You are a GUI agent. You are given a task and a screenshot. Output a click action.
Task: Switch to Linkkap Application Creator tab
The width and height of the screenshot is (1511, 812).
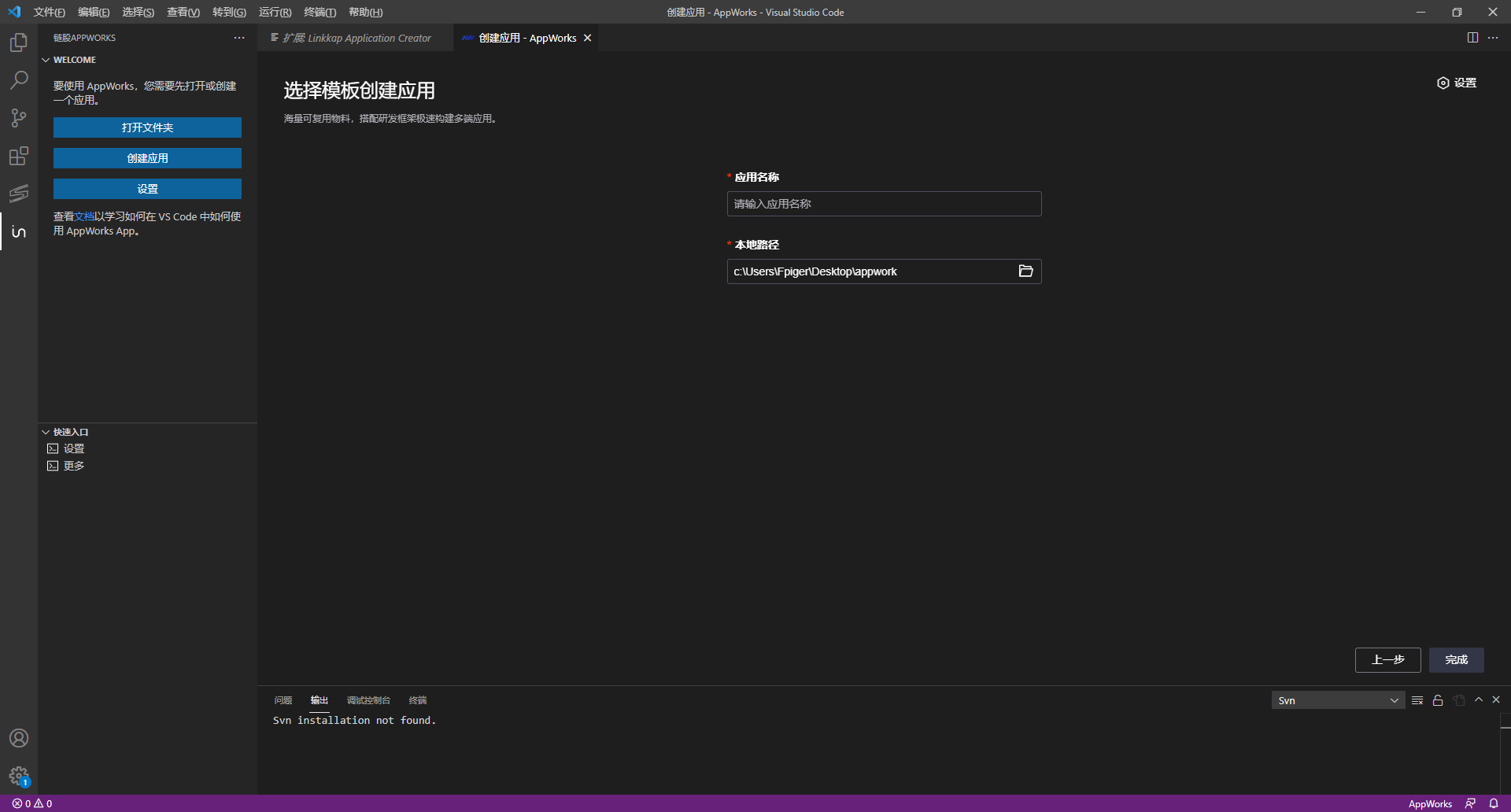click(356, 38)
